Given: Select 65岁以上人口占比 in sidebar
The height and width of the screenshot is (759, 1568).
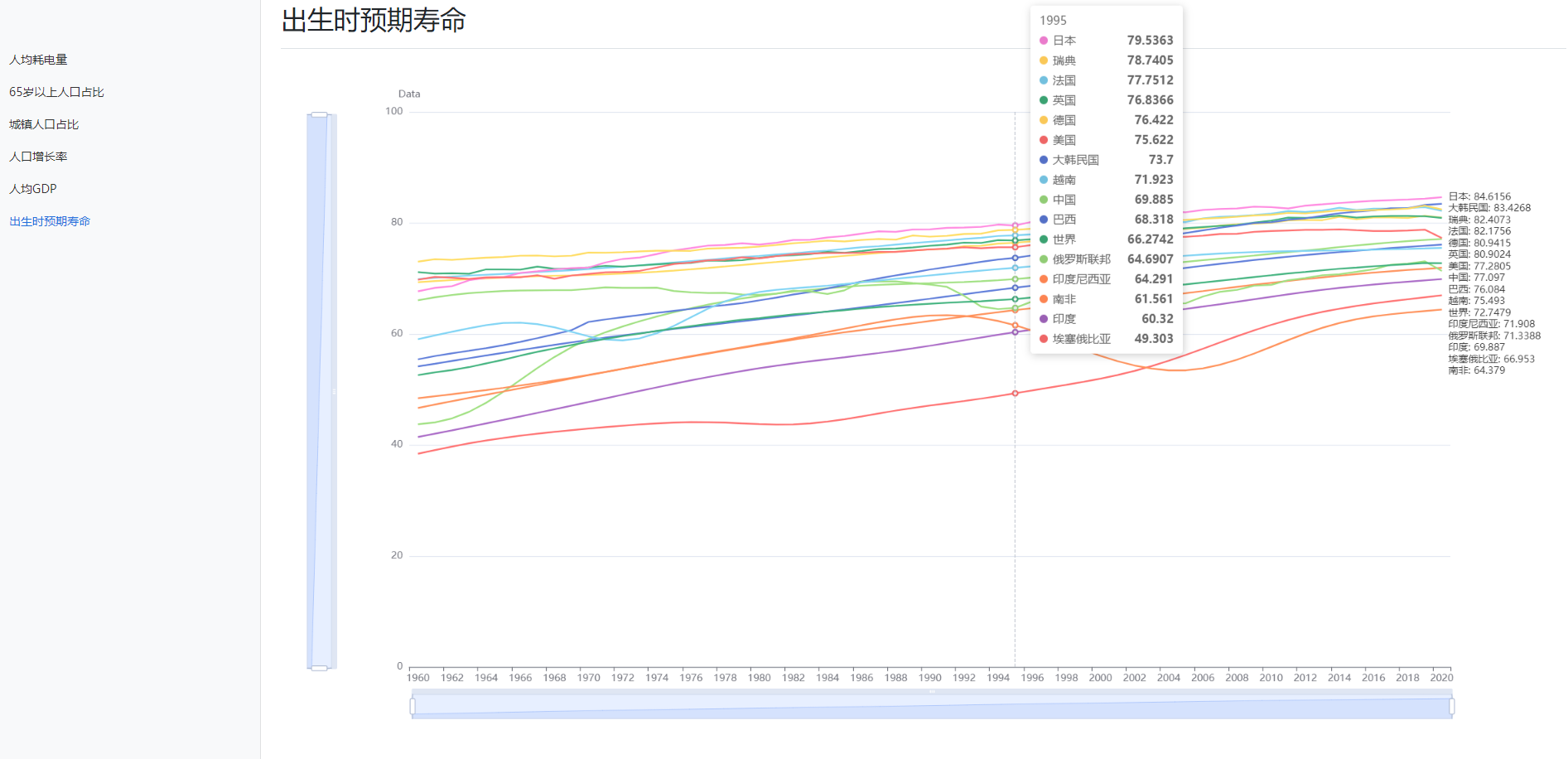Looking at the screenshot, I should [x=56, y=92].
